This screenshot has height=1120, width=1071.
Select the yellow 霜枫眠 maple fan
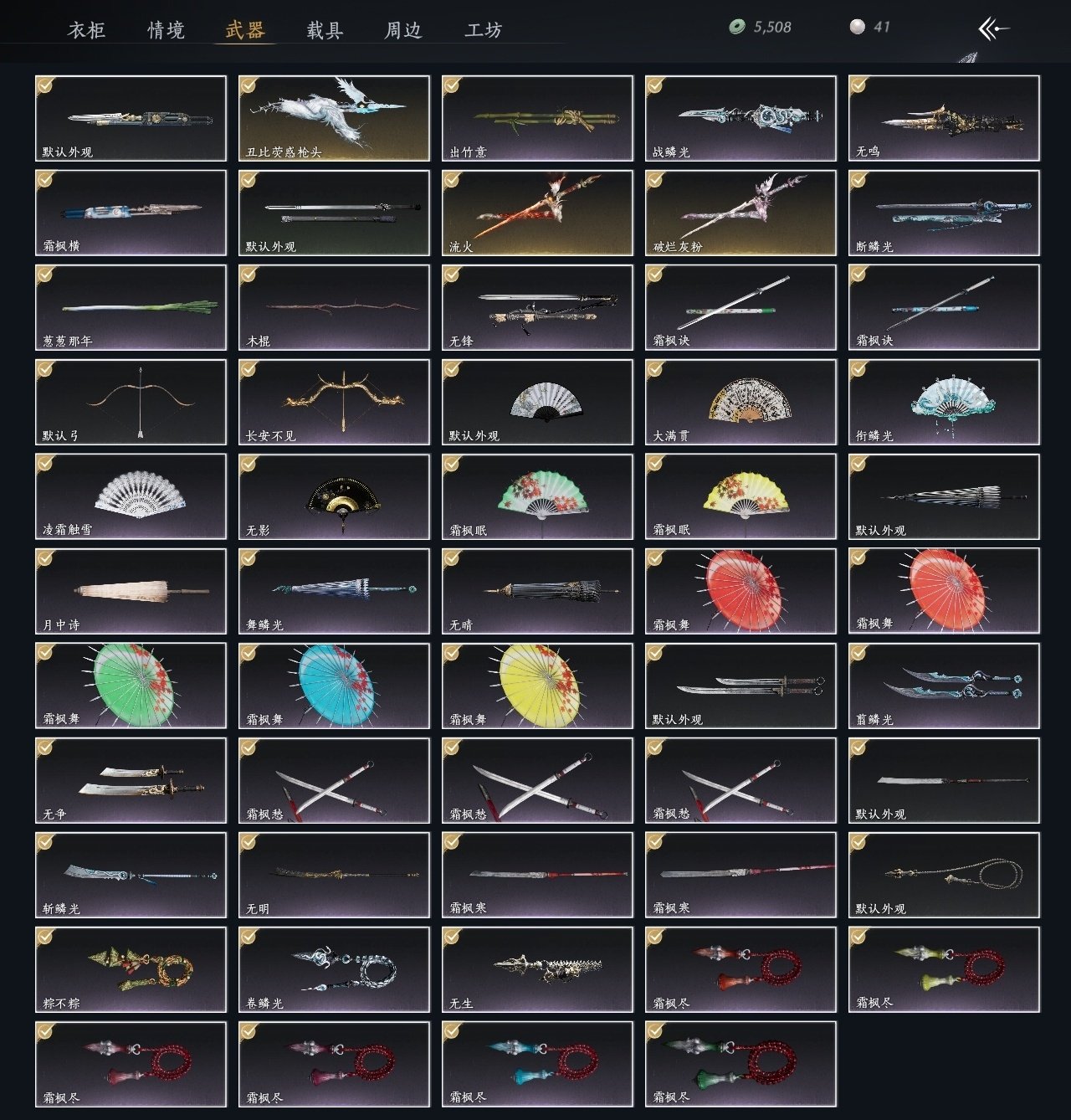740,496
